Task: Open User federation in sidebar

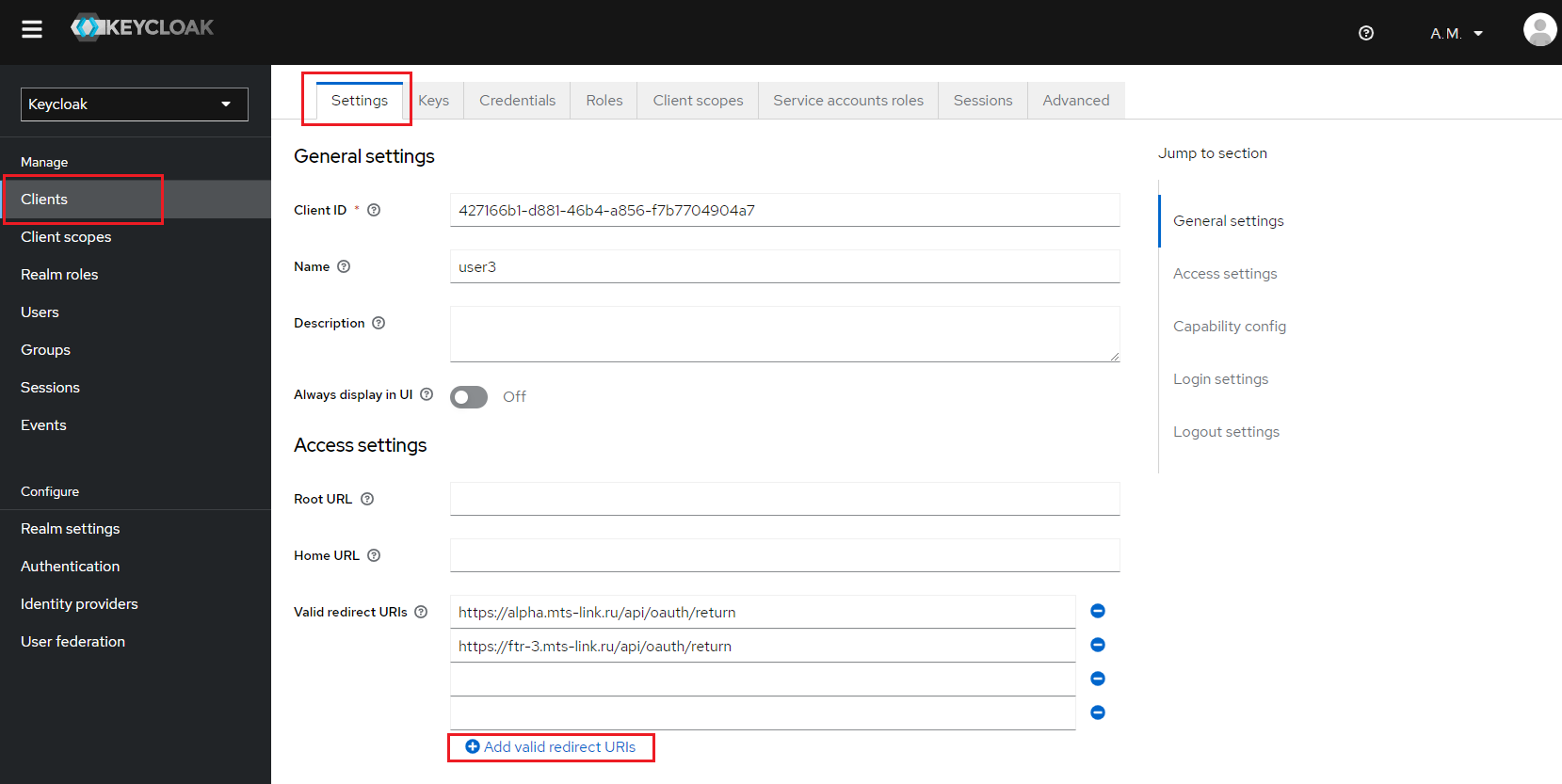Action: click(136, 642)
